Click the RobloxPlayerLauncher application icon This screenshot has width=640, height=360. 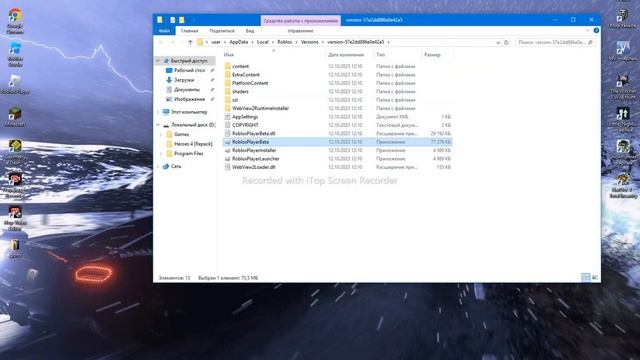(x=227, y=158)
